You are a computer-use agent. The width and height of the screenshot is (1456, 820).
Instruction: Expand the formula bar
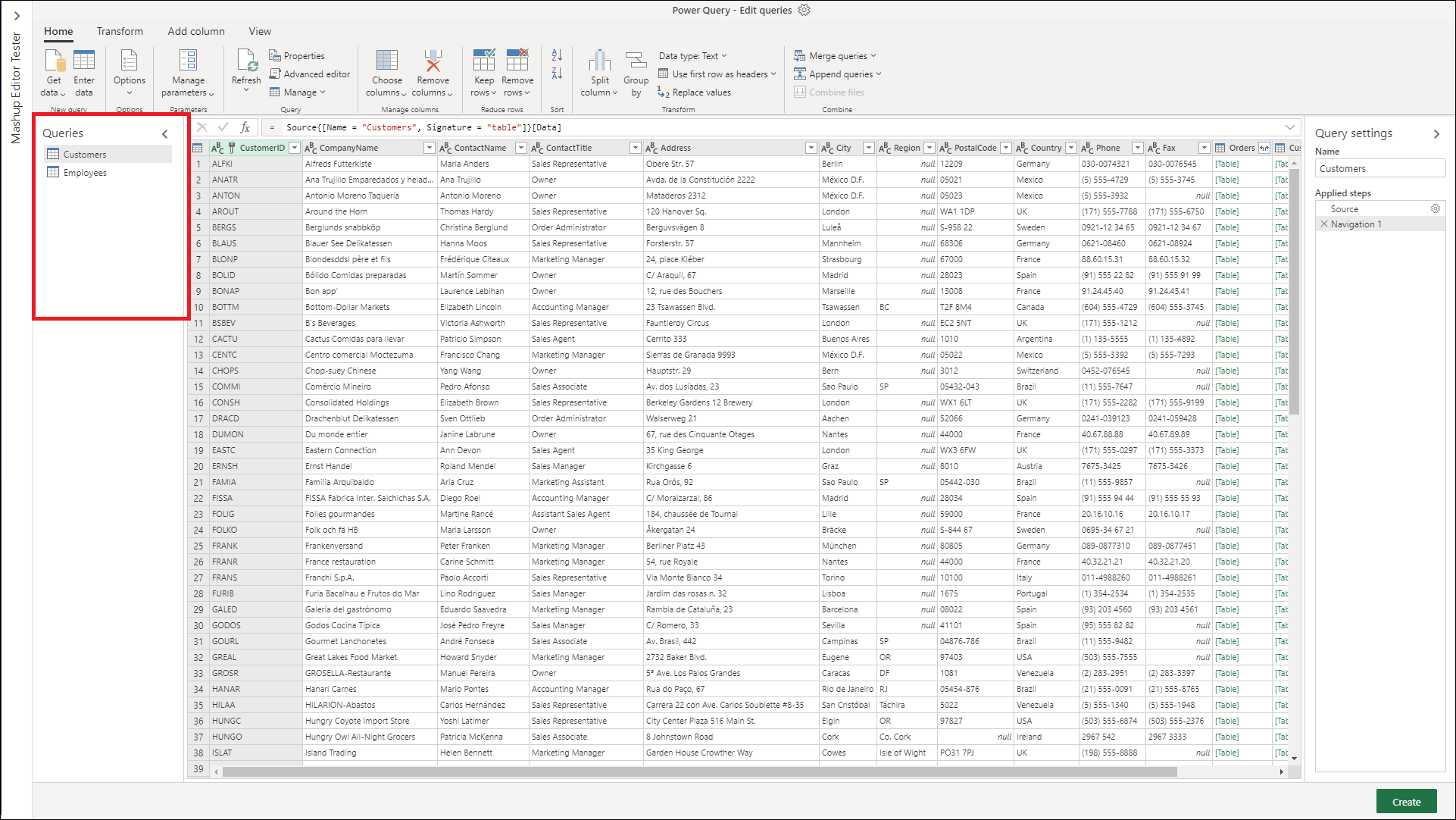point(1289,127)
